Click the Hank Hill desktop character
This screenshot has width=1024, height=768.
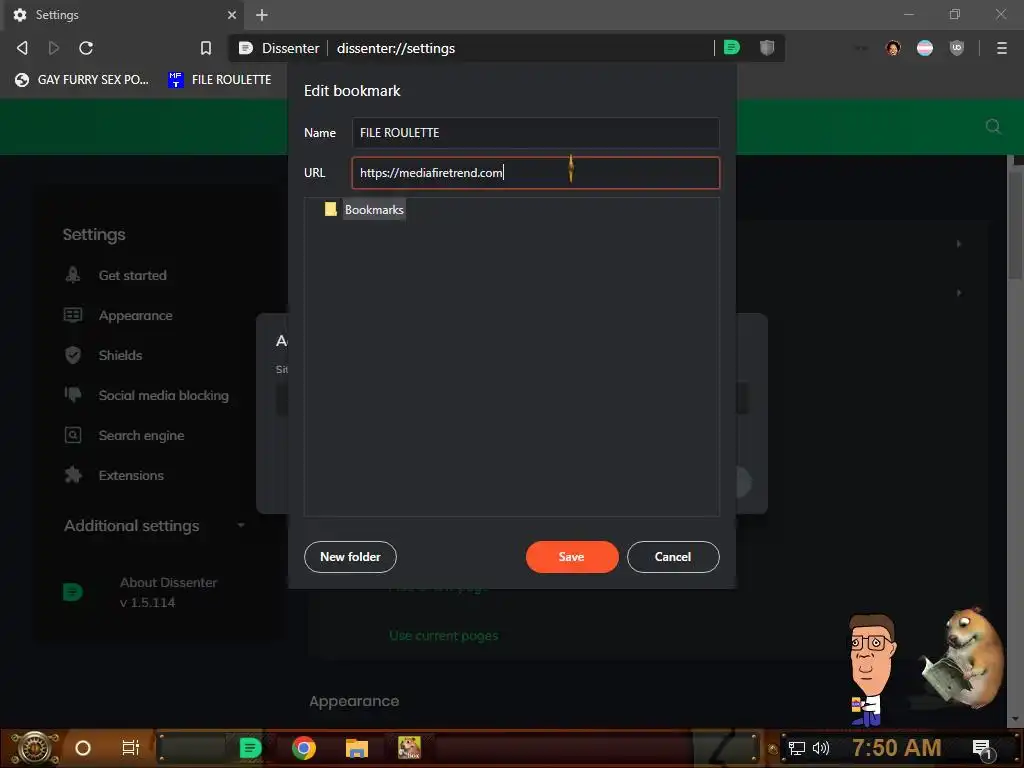(x=871, y=671)
